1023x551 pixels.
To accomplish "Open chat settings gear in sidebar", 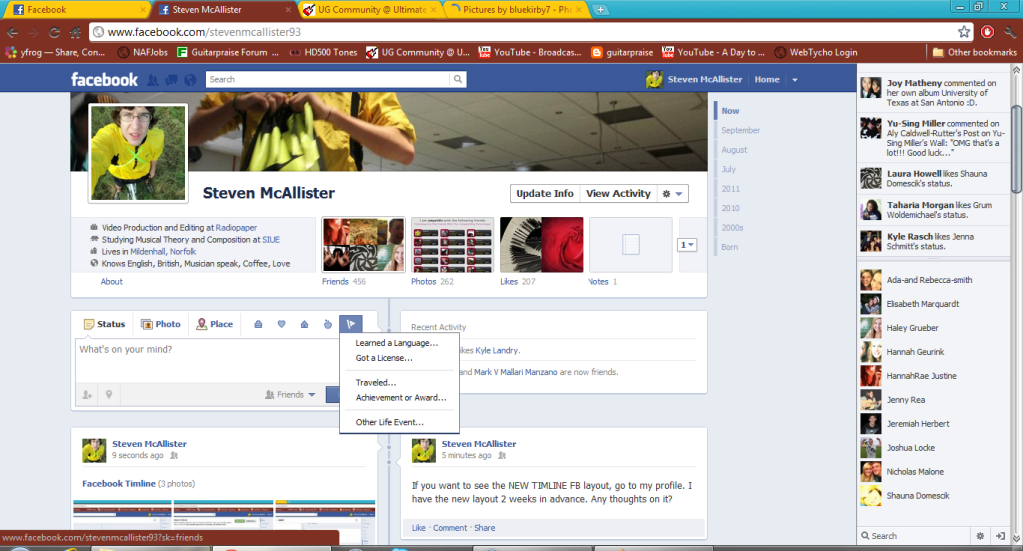I will [x=980, y=535].
